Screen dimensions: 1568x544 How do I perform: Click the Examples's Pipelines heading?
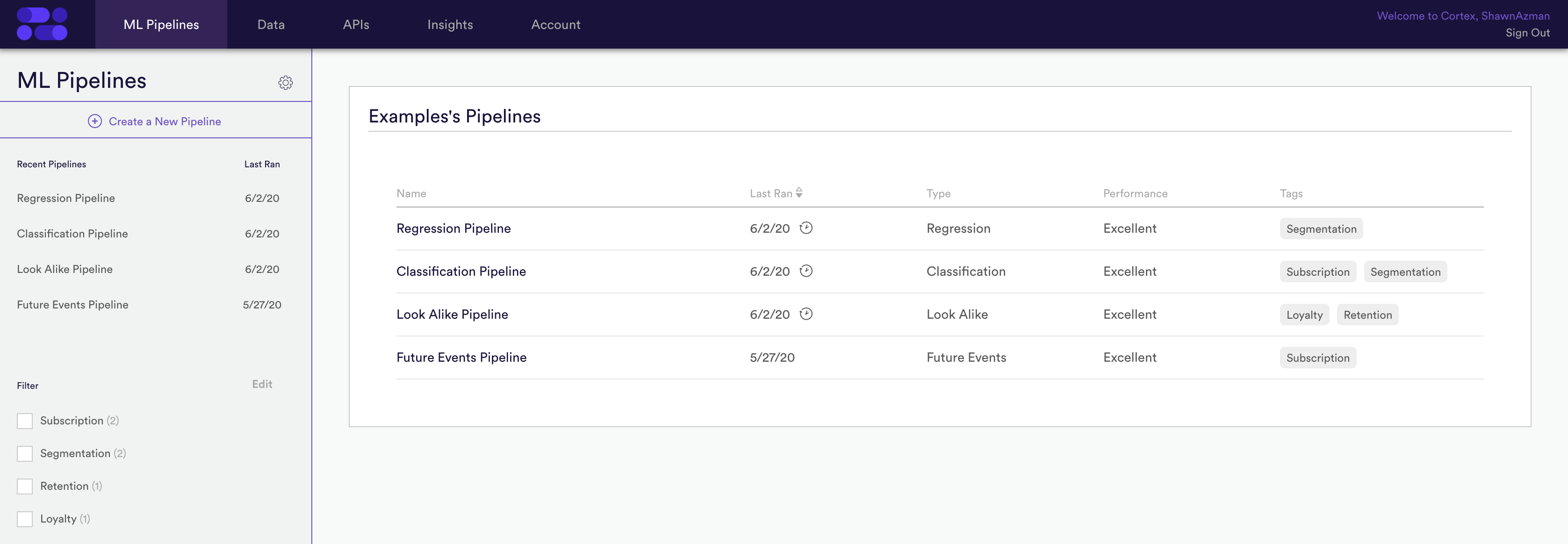pyautogui.click(x=455, y=116)
